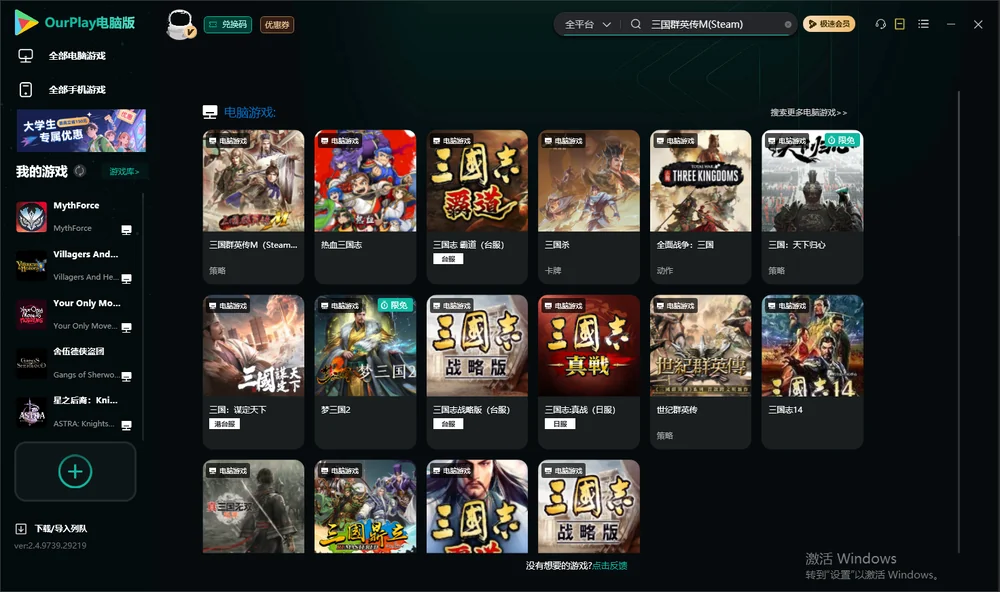Open the user avatar profile icon
1000x592 pixels.
coord(180,25)
